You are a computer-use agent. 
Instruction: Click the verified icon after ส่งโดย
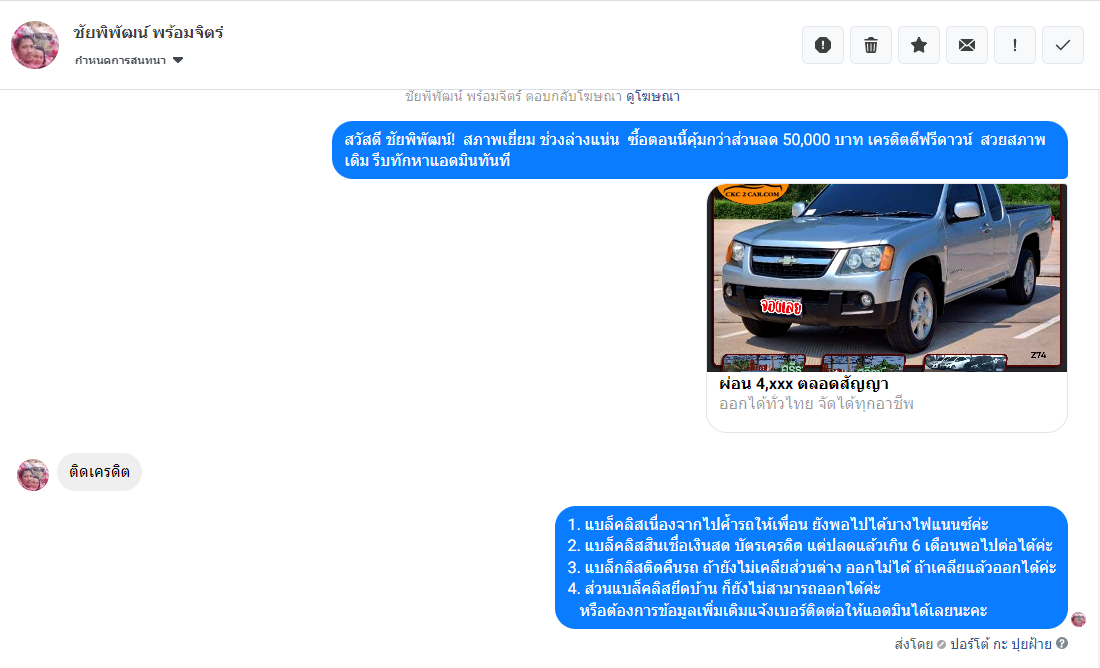(x=941, y=644)
